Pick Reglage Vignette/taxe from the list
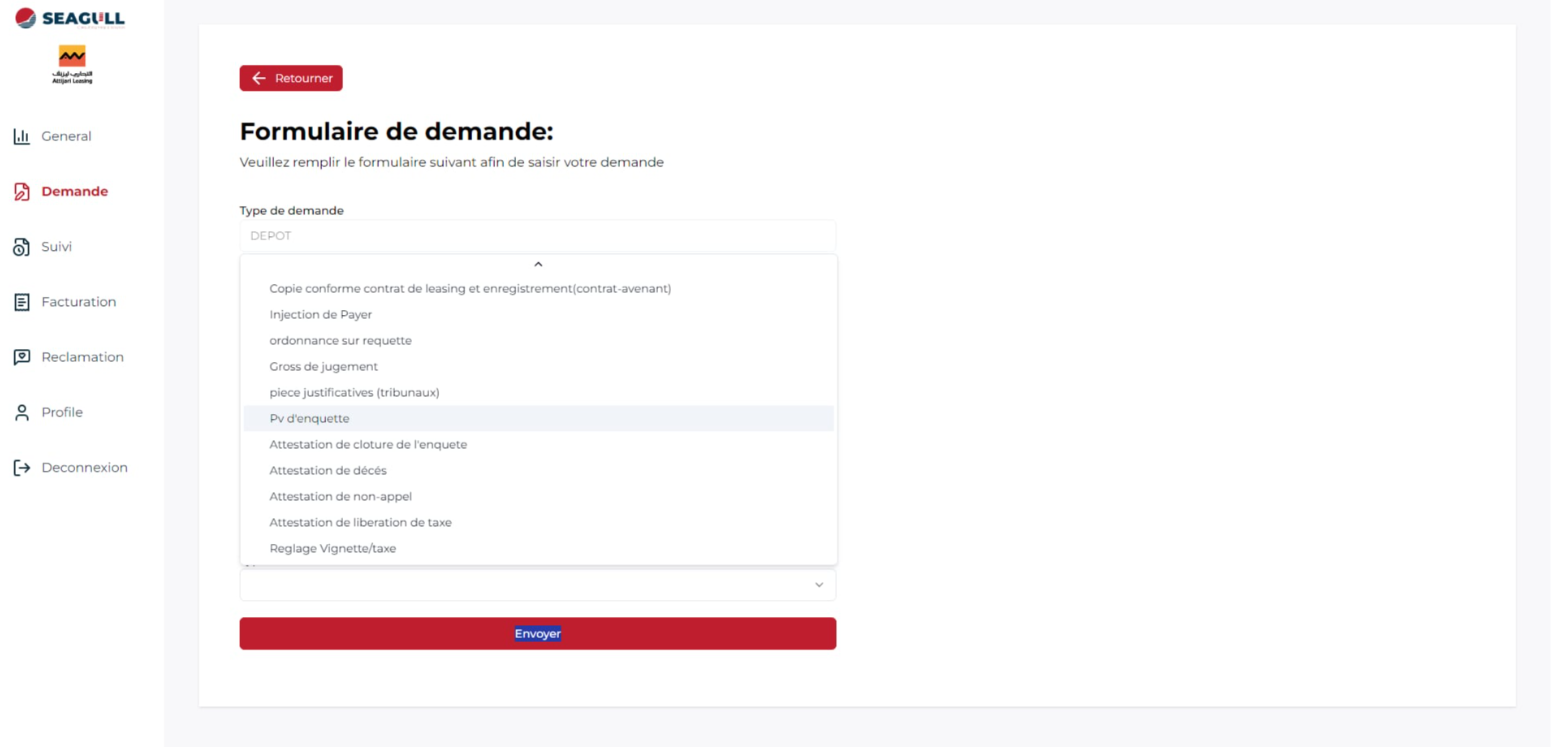This screenshot has width=1551, height=747. pos(333,549)
